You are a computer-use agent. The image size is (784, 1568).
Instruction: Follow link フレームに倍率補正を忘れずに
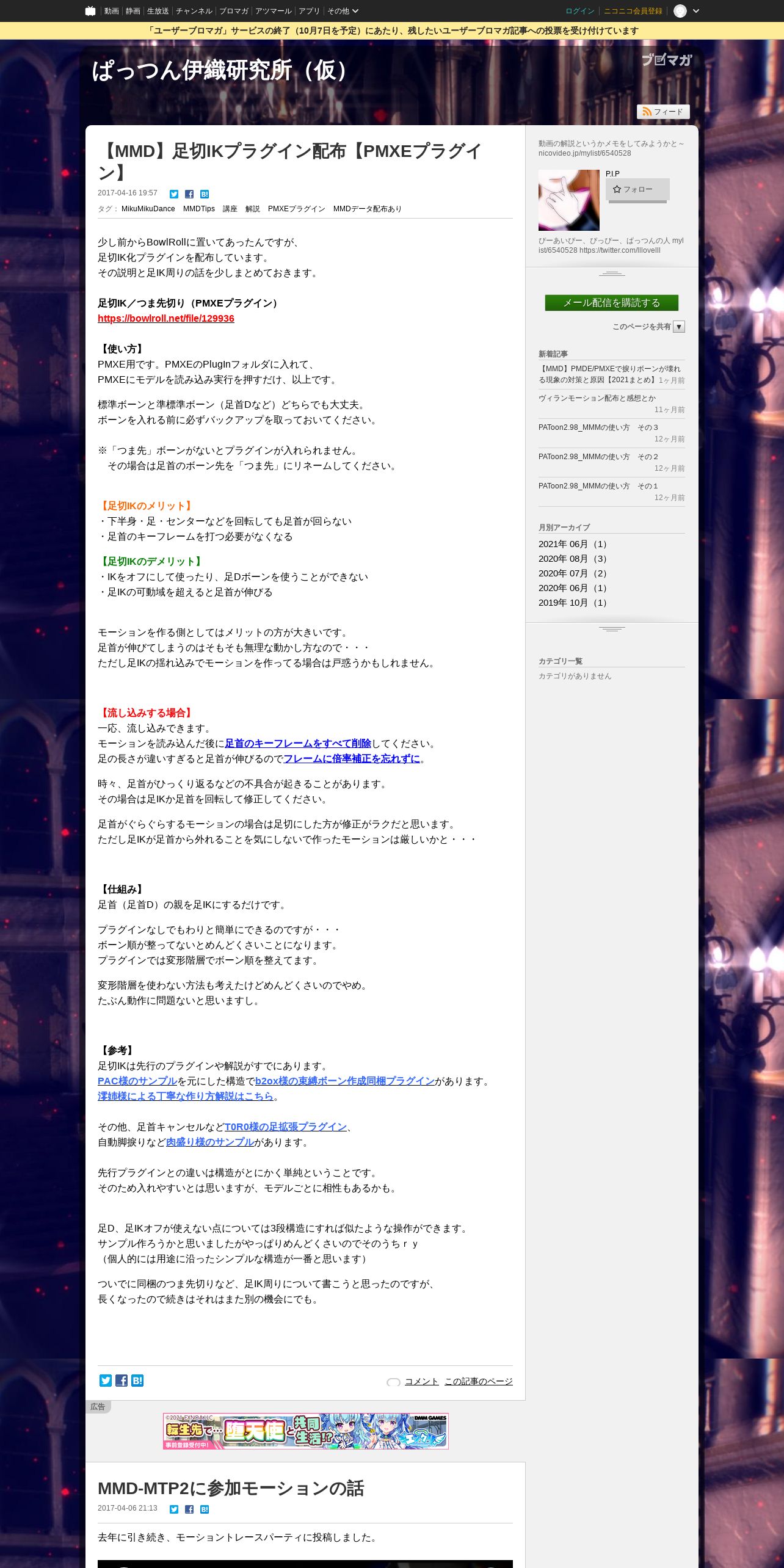(x=352, y=758)
